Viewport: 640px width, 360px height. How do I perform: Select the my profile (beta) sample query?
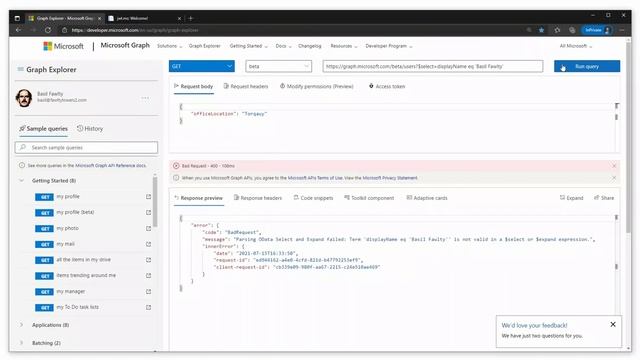click(x=75, y=212)
